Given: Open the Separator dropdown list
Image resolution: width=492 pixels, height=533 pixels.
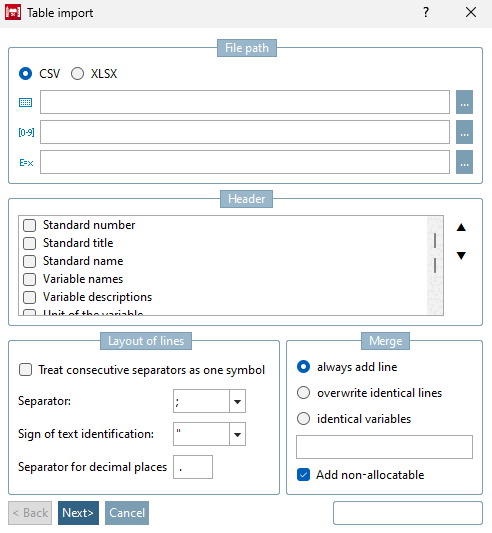Looking at the screenshot, I should click(237, 401).
